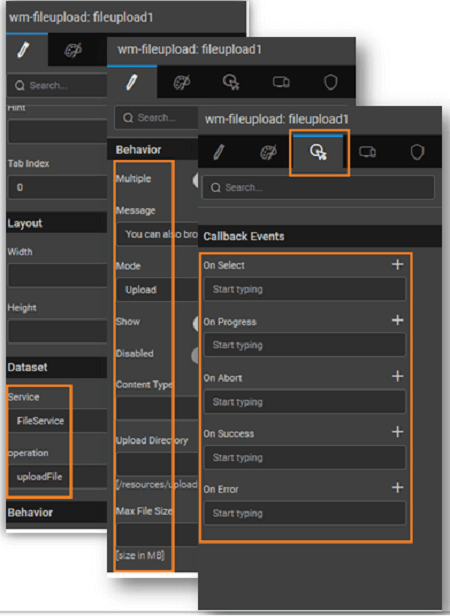Open the Service dropdown showing FileService
Viewport: 450px width, 616px height.
58,421
